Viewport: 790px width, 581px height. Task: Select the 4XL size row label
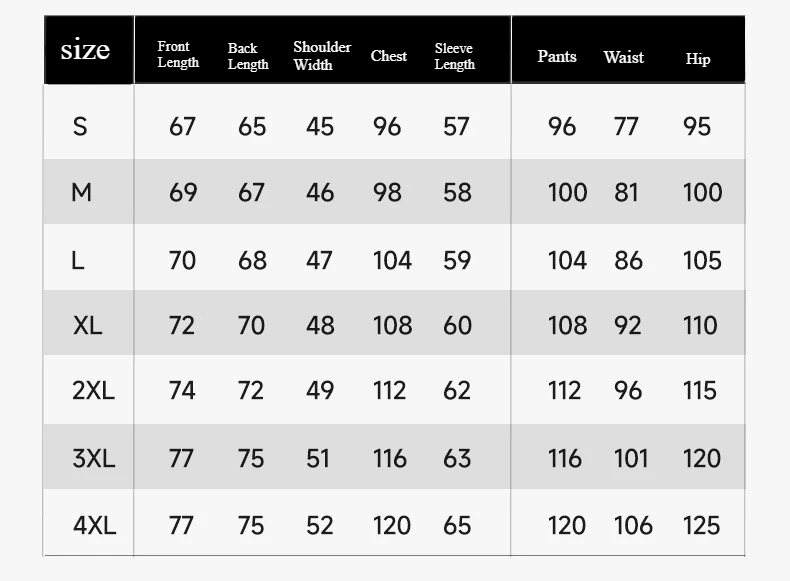[94, 526]
